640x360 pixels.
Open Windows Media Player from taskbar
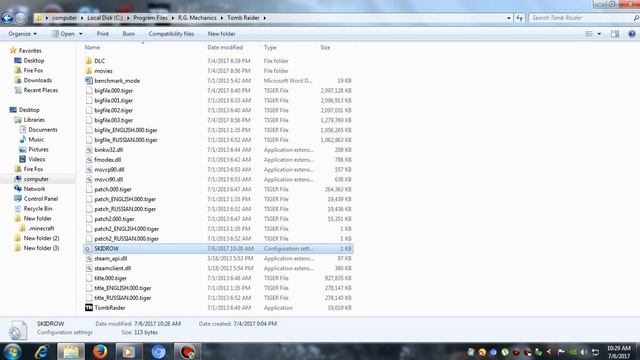(129, 351)
